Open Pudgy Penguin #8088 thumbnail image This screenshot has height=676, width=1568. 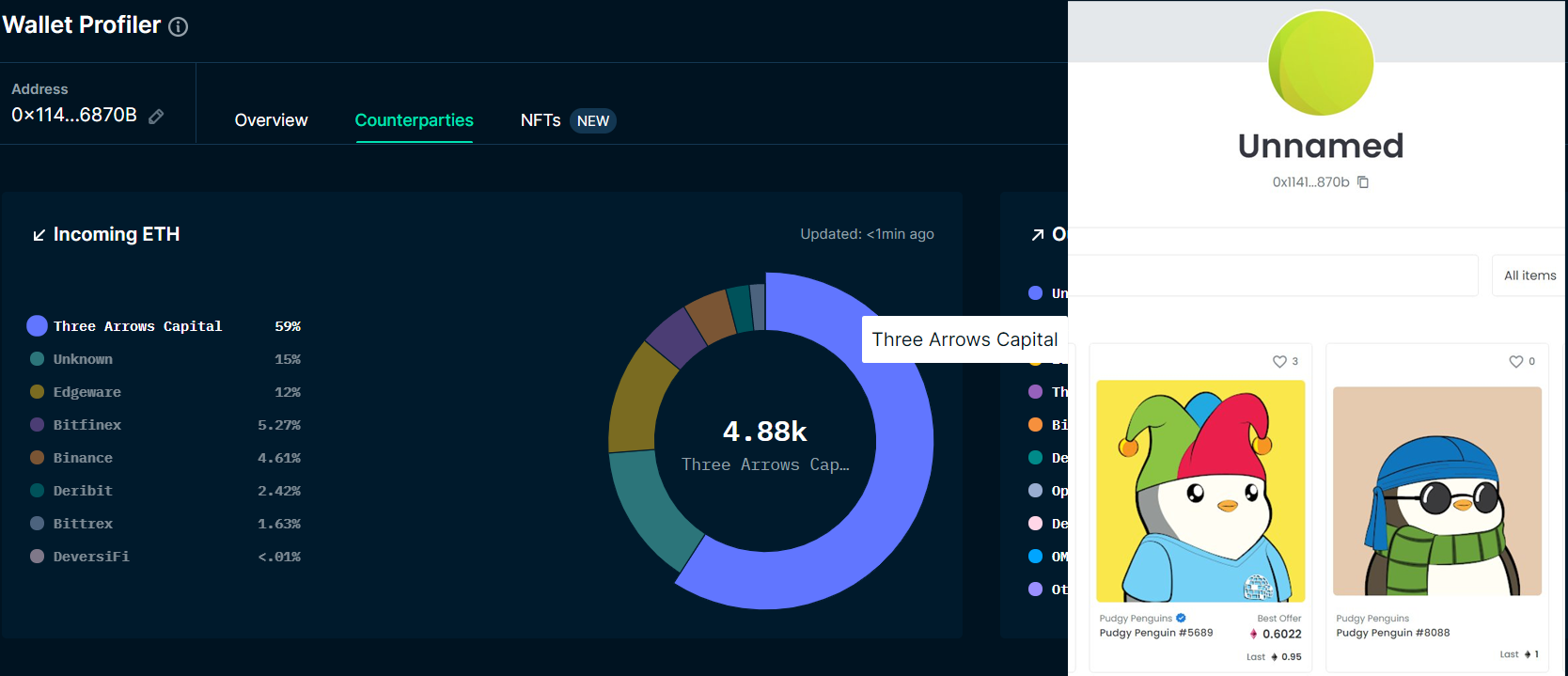pos(1436,490)
